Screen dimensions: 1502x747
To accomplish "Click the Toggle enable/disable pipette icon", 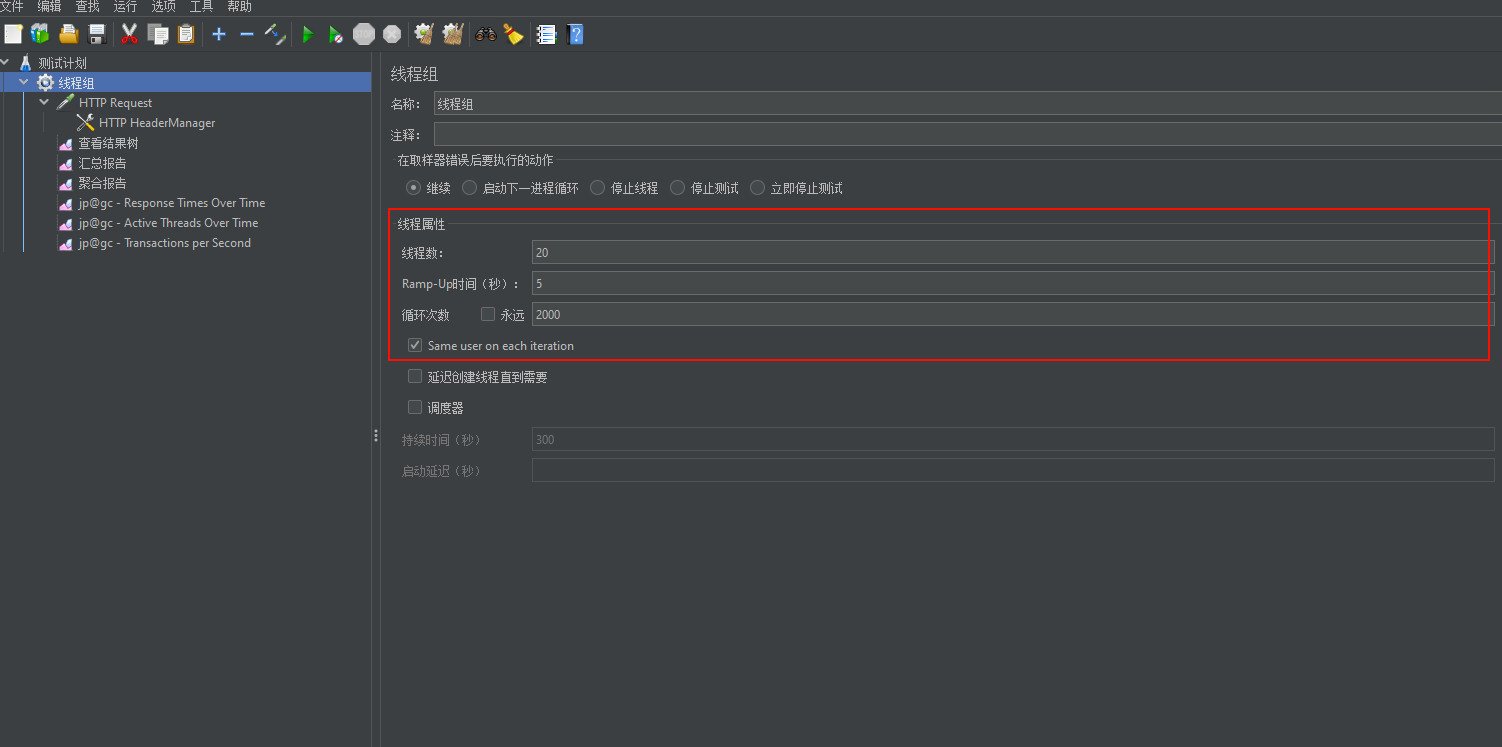I will [x=275, y=34].
